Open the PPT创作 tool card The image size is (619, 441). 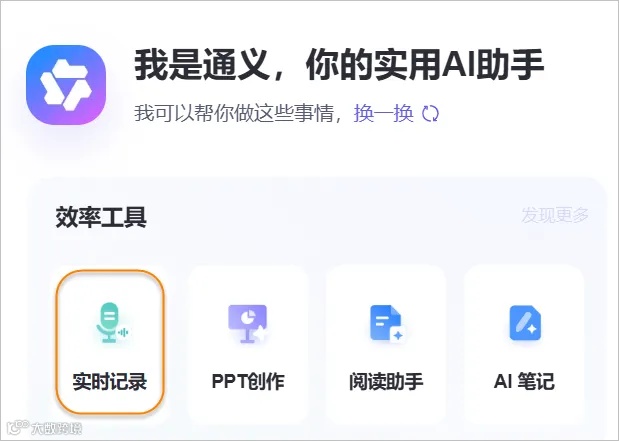248,344
